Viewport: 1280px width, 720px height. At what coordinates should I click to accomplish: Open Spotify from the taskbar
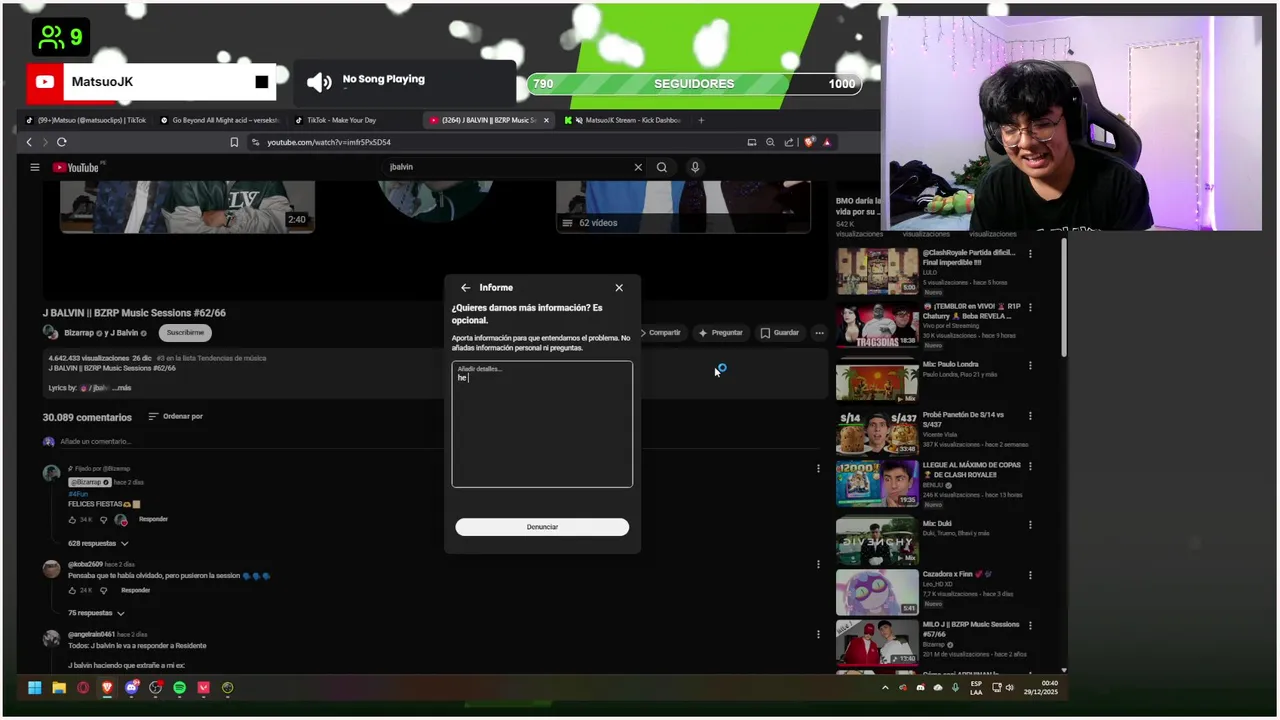coord(180,688)
